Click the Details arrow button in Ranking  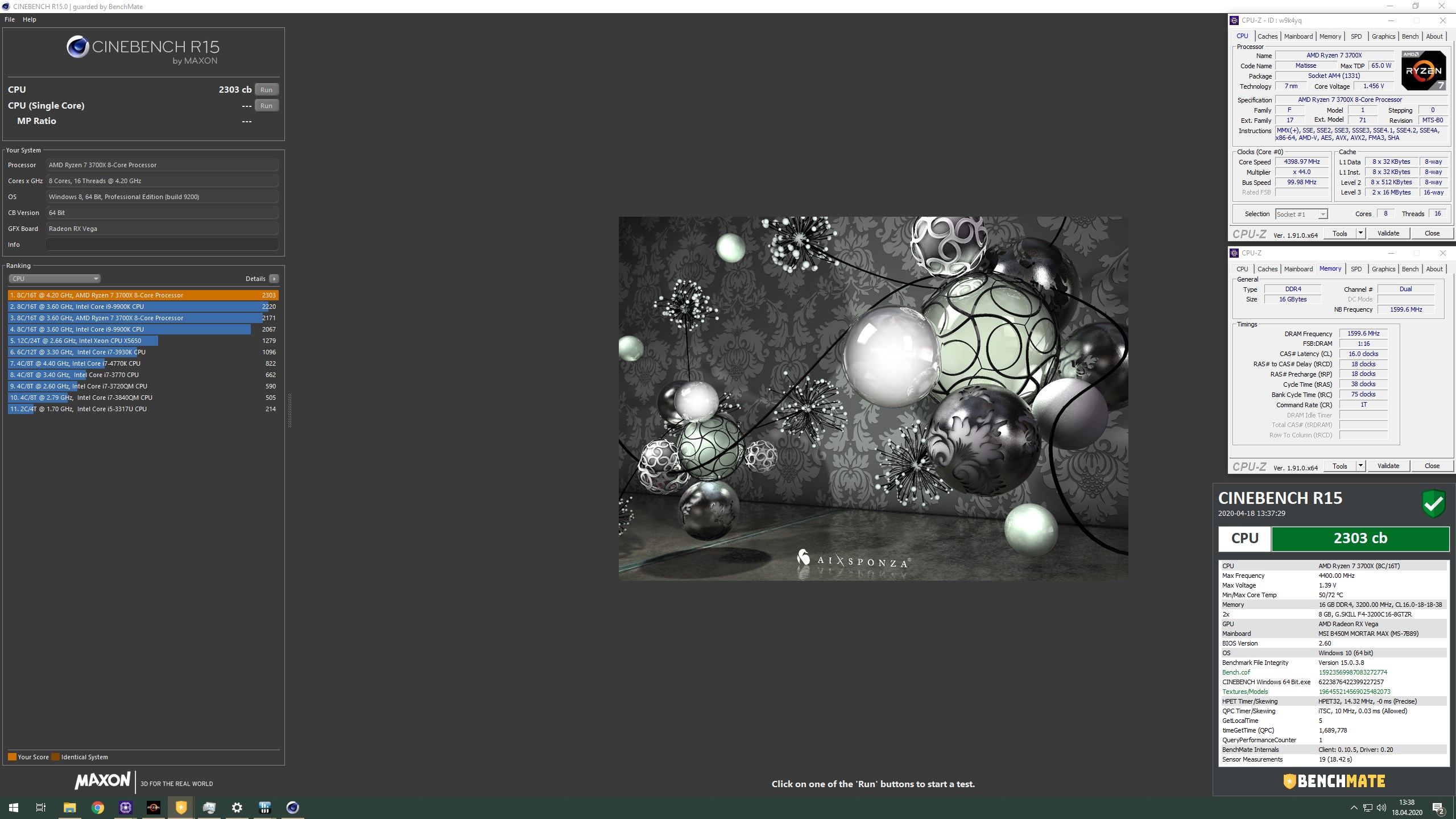coord(274,279)
